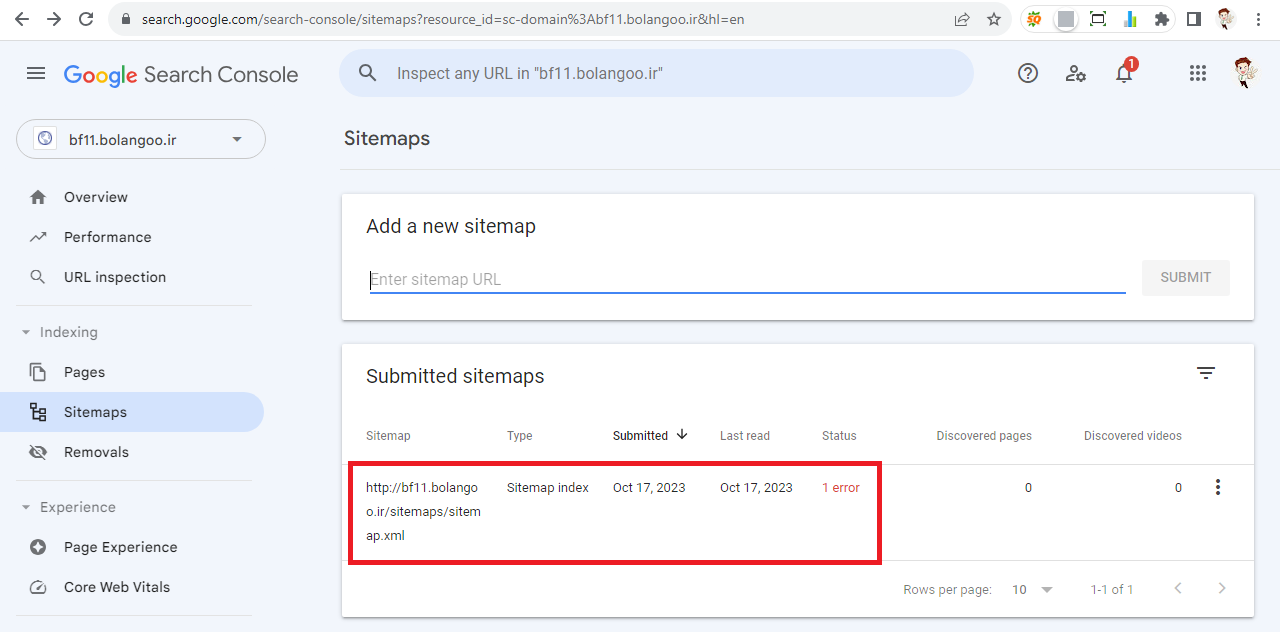The image size is (1280, 632).
Task: Open the bar chart extension icon
Action: (x=1130, y=19)
